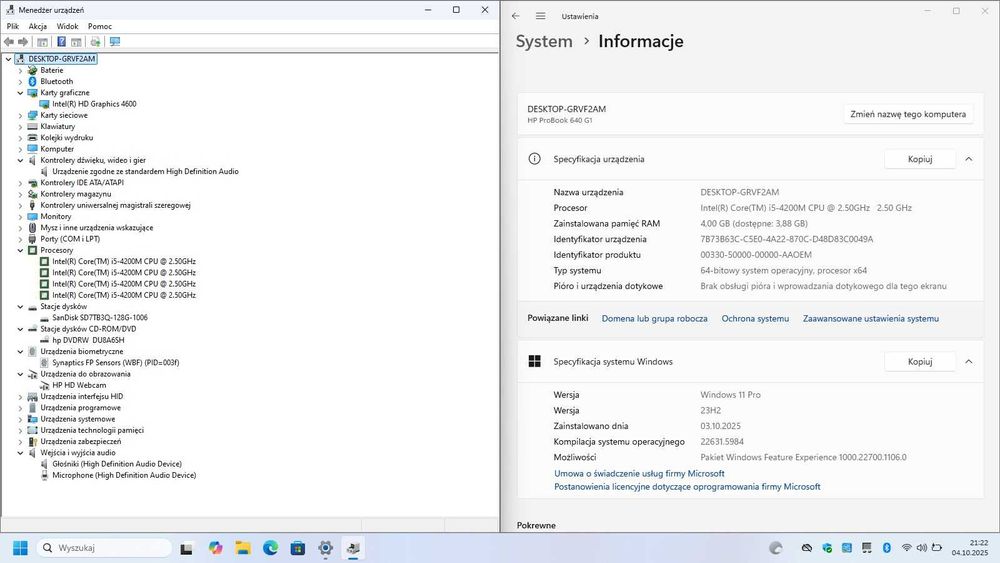Collapse the Stacje dysków category
Viewport: 1000px width, 563px height.
[x=20, y=307]
